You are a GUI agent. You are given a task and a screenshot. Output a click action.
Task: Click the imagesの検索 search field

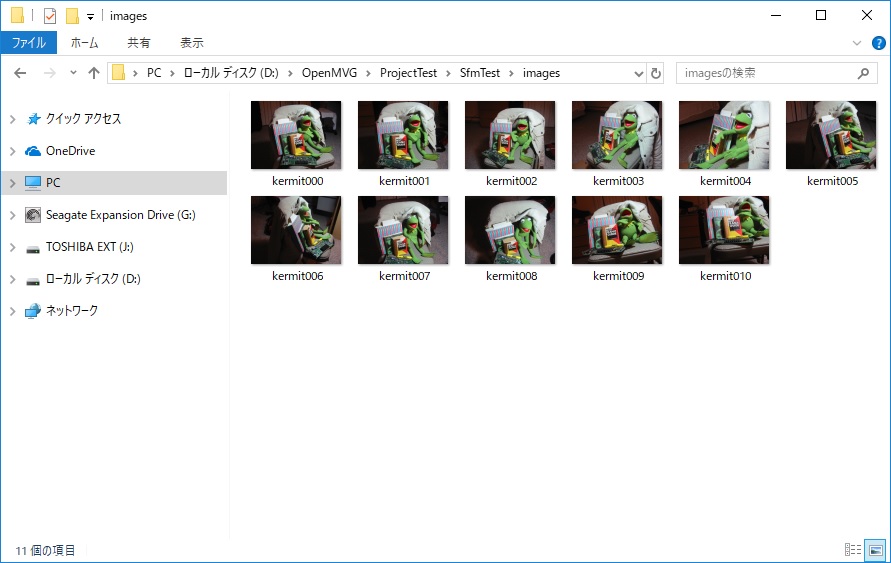pos(777,73)
